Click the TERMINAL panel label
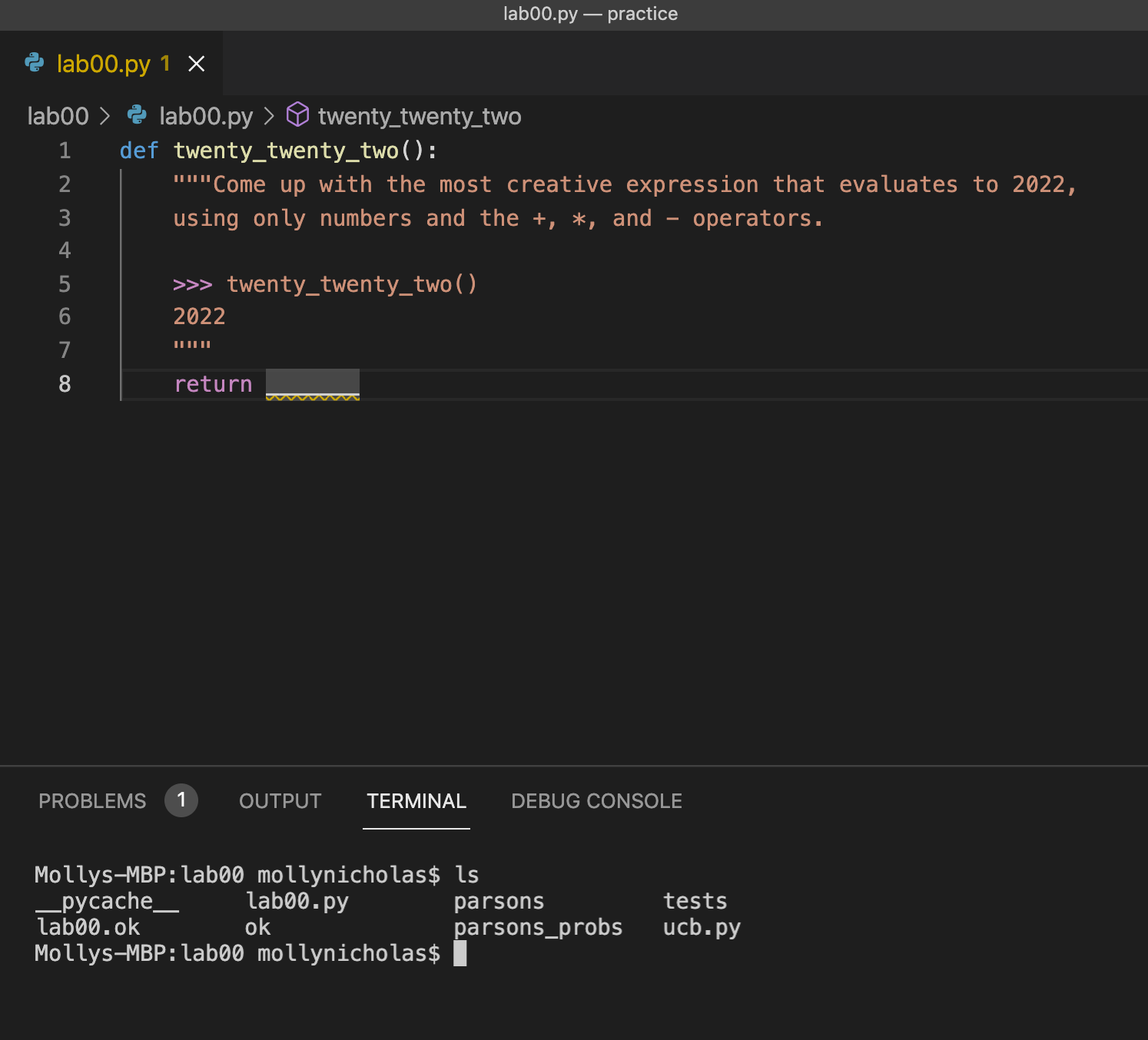This screenshot has width=1148, height=1040. tap(416, 800)
